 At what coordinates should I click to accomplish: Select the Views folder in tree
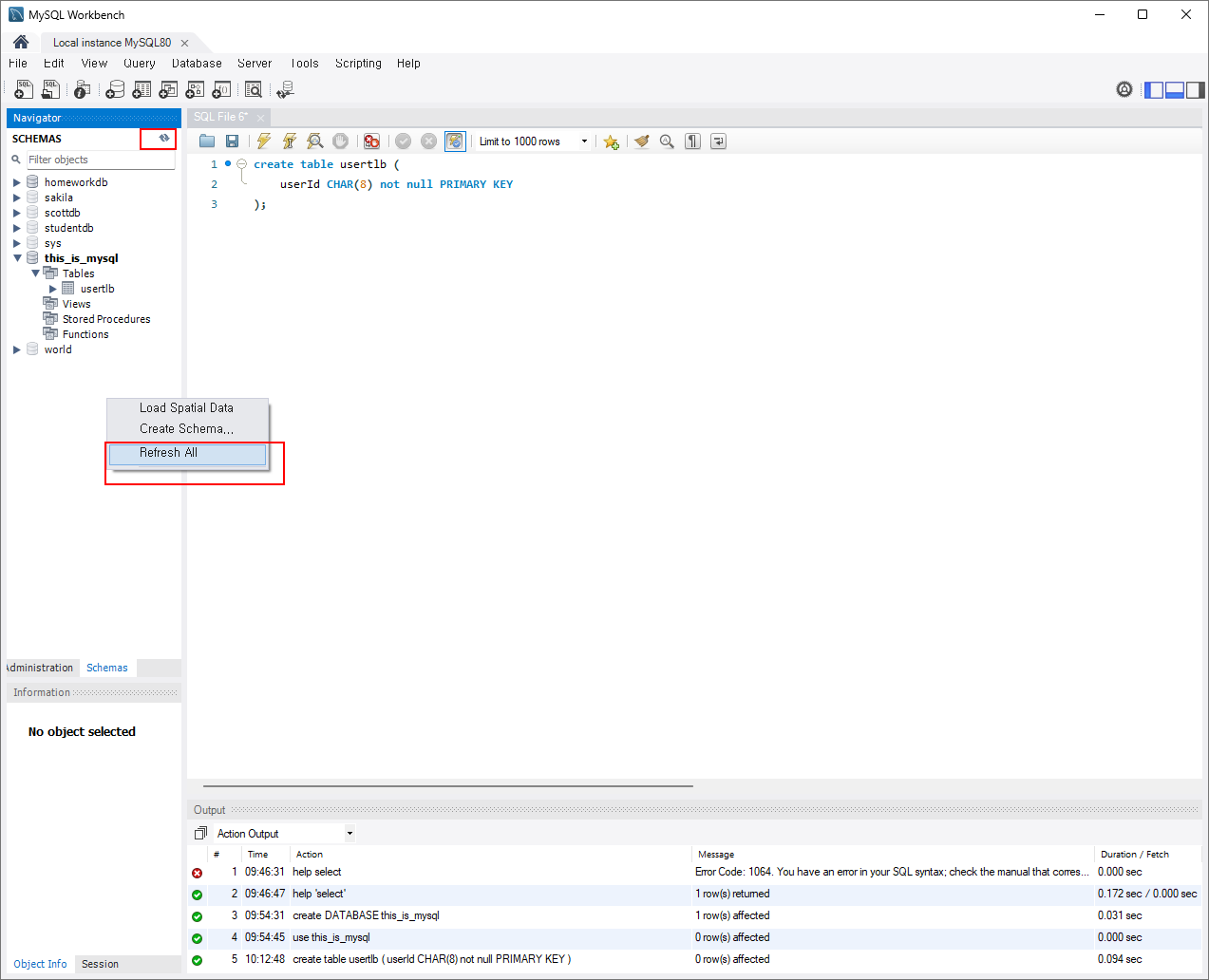(76, 304)
